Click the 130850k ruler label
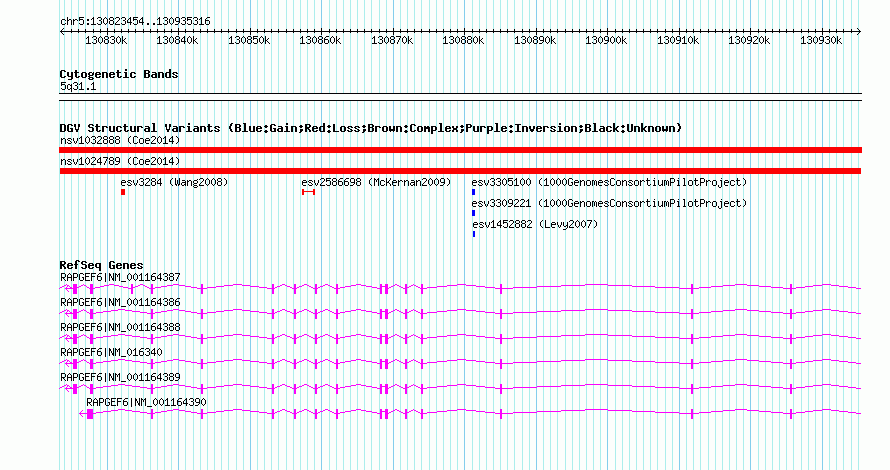The image size is (890, 470). click(x=249, y=40)
